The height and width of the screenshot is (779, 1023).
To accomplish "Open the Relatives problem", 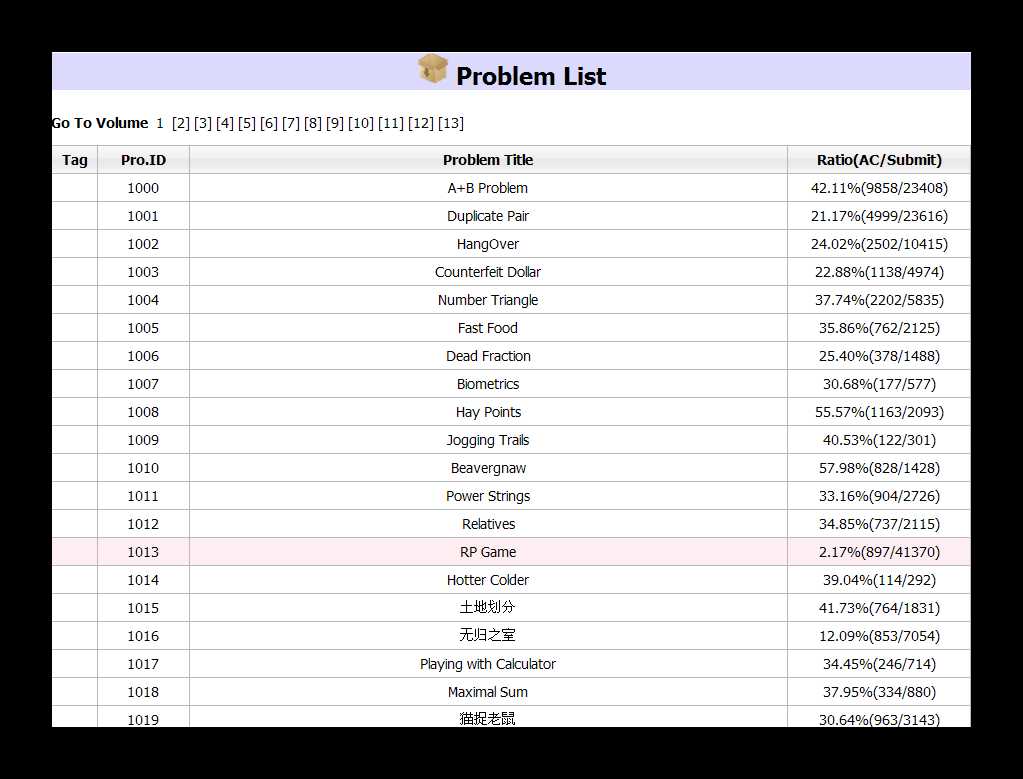I will click(x=488, y=525).
